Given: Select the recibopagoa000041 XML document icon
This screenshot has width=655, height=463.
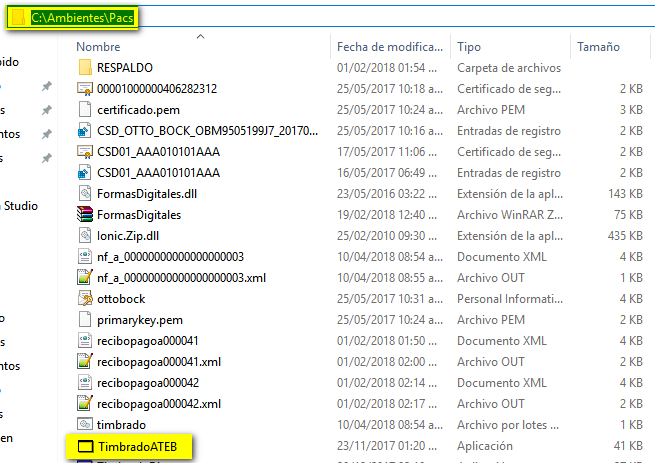Looking at the screenshot, I should click(x=85, y=341).
